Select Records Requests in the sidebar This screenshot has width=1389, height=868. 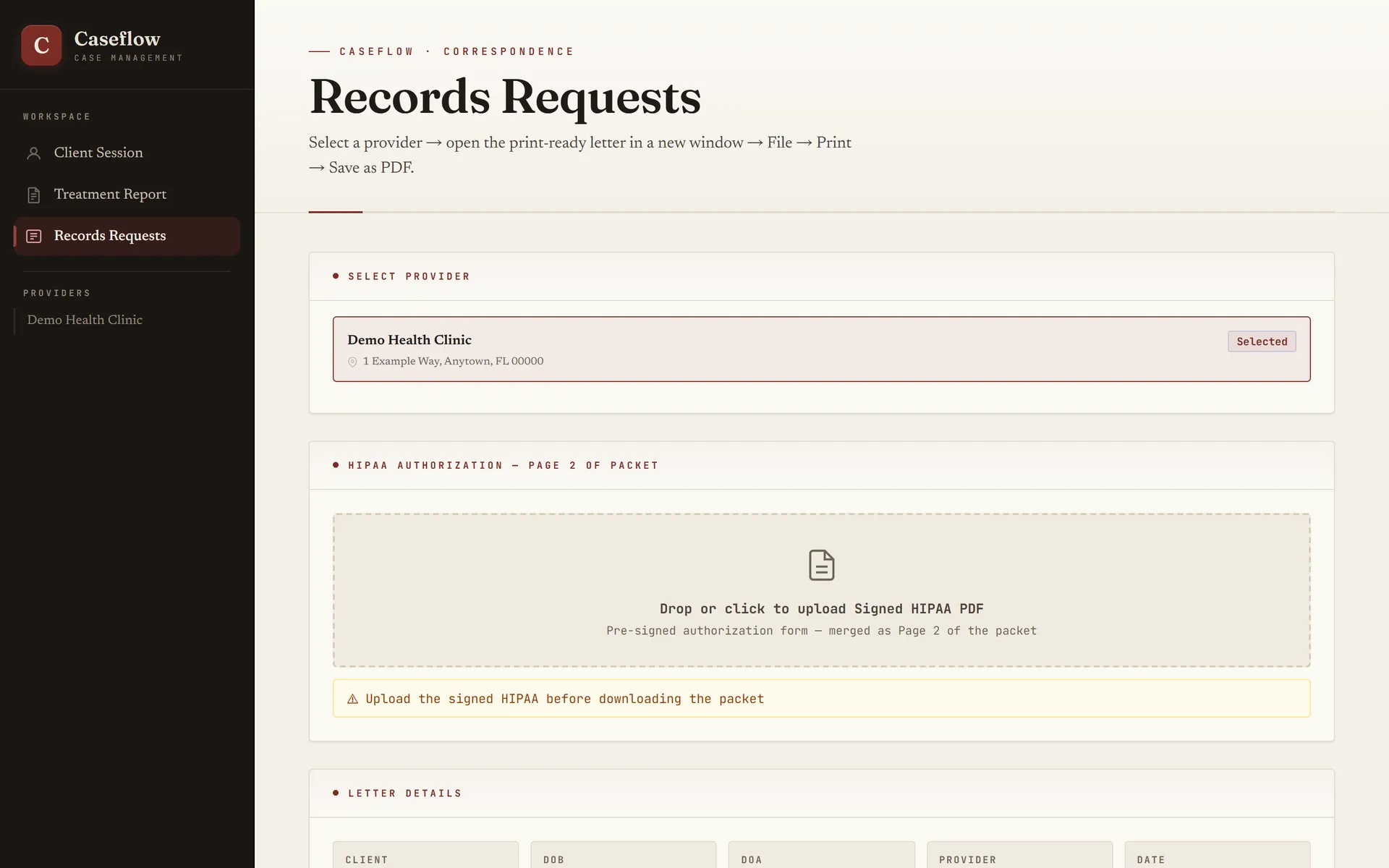coord(127,236)
